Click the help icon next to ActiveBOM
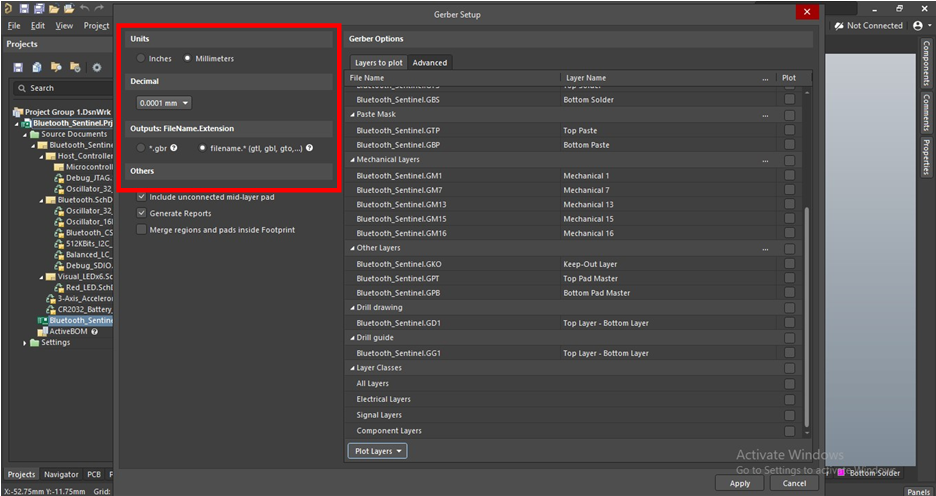This screenshot has width=936, height=496. pos(94,331)
